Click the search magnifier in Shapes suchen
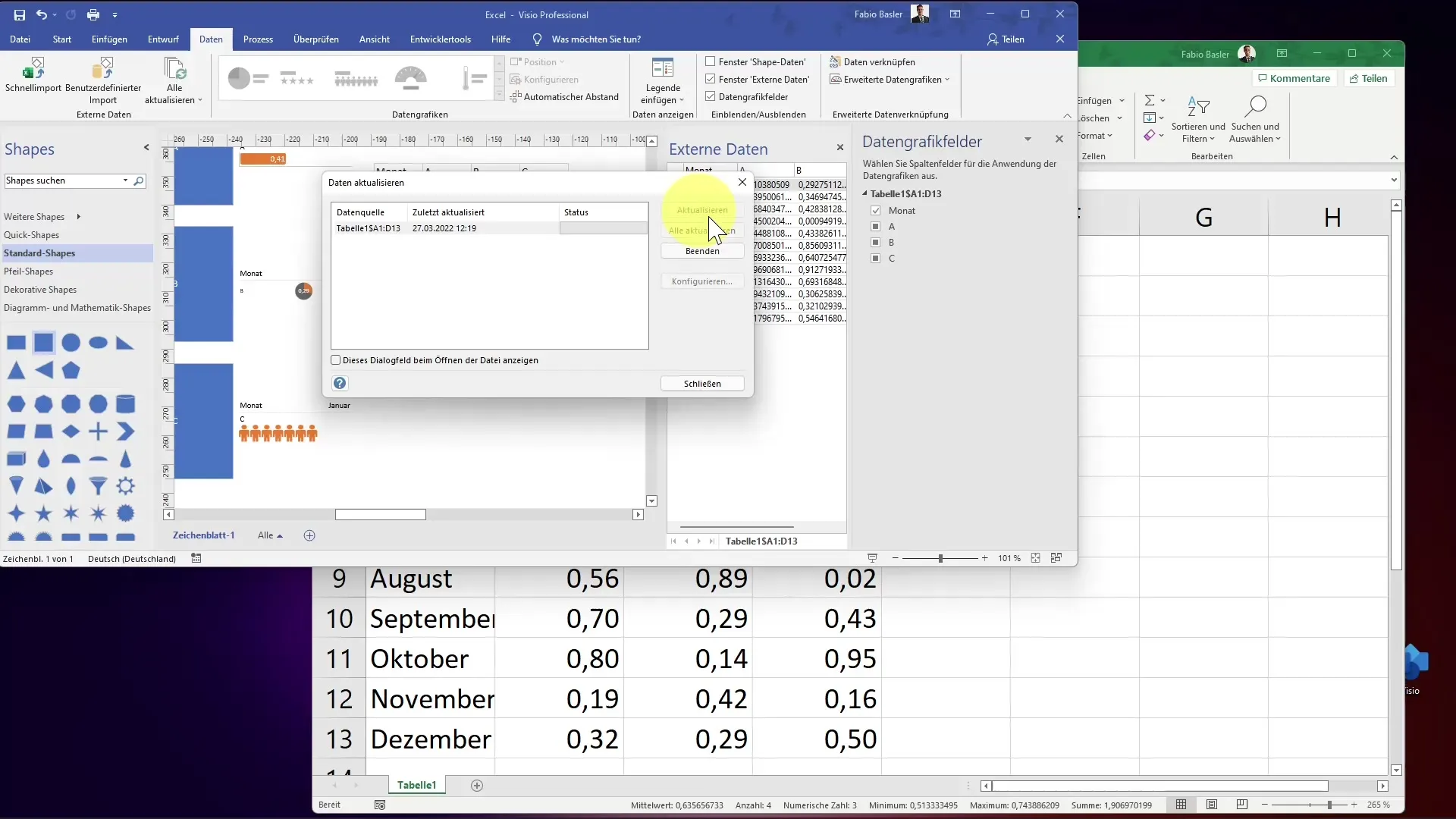1456x819 pixels. [x=139, y=181]
